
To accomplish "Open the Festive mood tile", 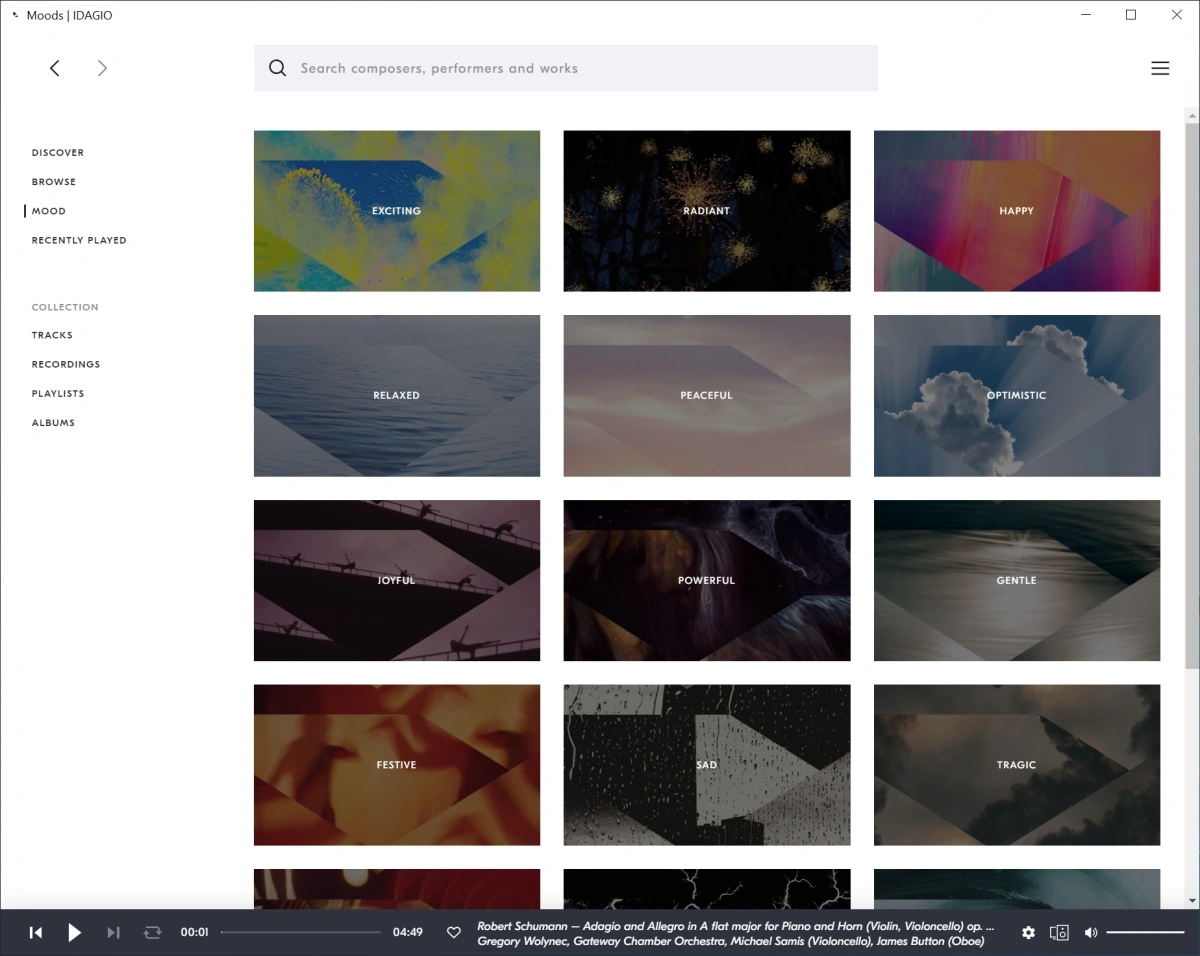I will pos(397,765).
